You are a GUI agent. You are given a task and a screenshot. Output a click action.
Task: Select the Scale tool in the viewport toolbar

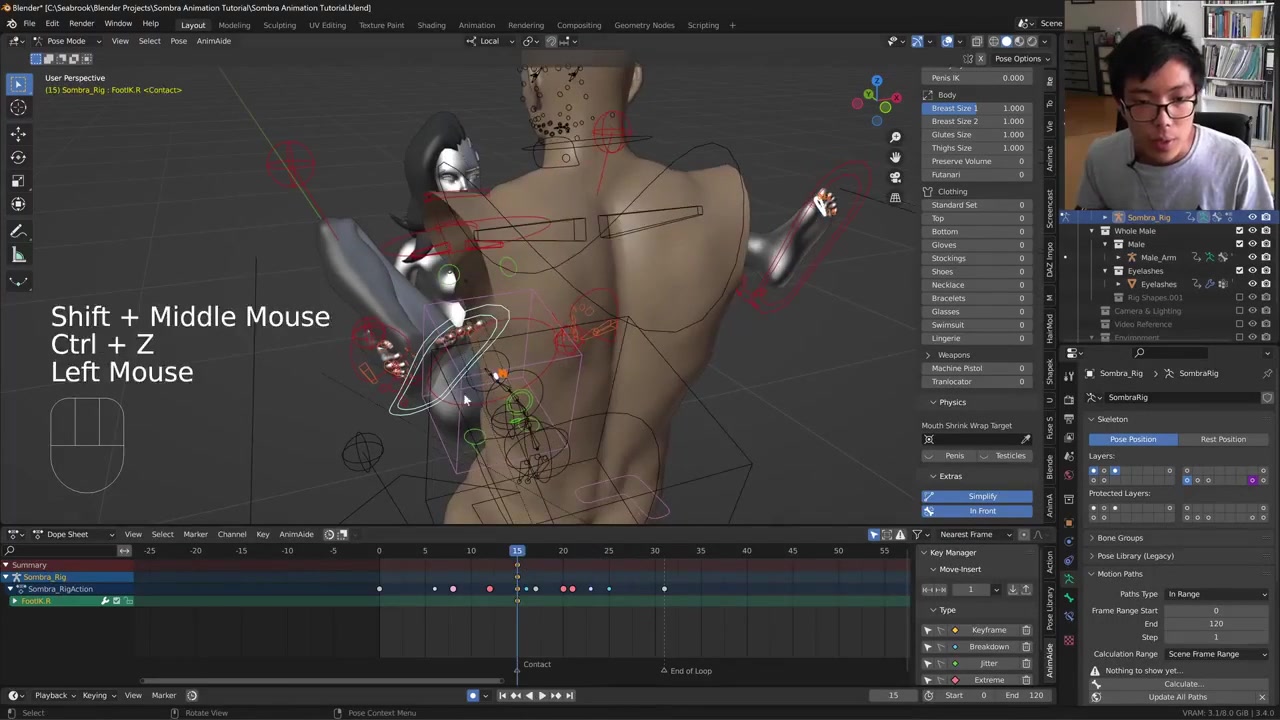(x=18, y=181)
